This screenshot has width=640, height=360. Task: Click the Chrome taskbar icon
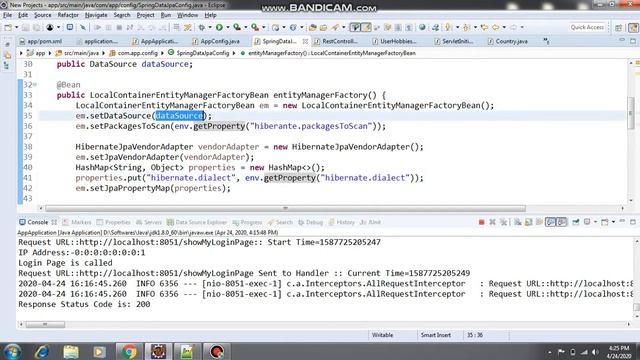pyautogui.click(x=129, y=351)
